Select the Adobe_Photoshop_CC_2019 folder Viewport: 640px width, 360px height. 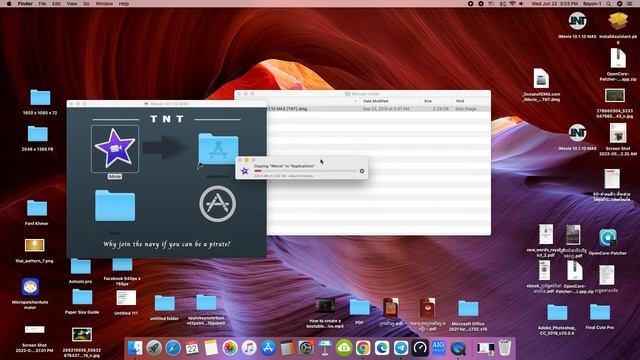click(x=557, y=313)
